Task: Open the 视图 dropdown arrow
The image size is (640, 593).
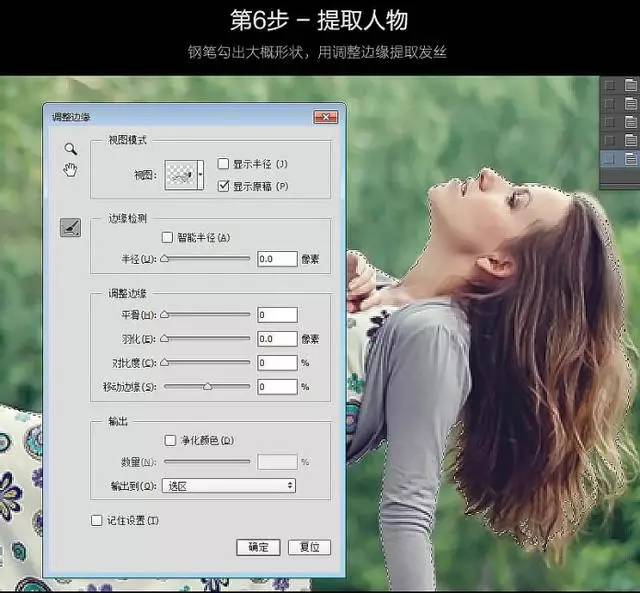Action: [x=201, y=174]
